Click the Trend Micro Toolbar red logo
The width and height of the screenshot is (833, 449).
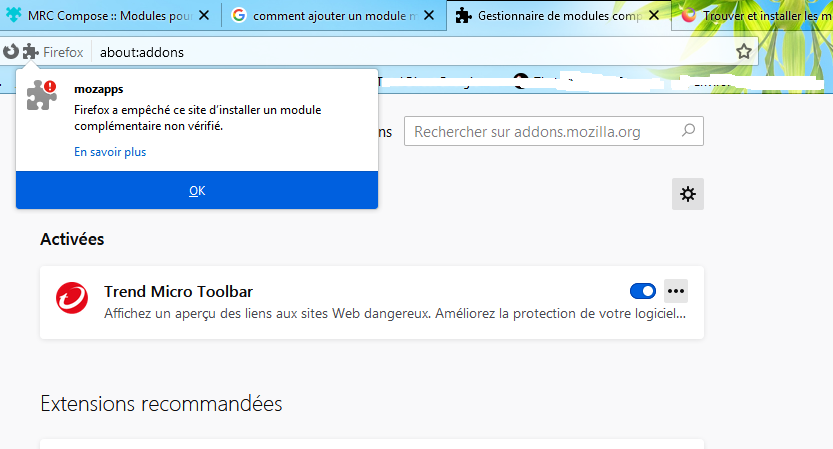click(72, 298)
